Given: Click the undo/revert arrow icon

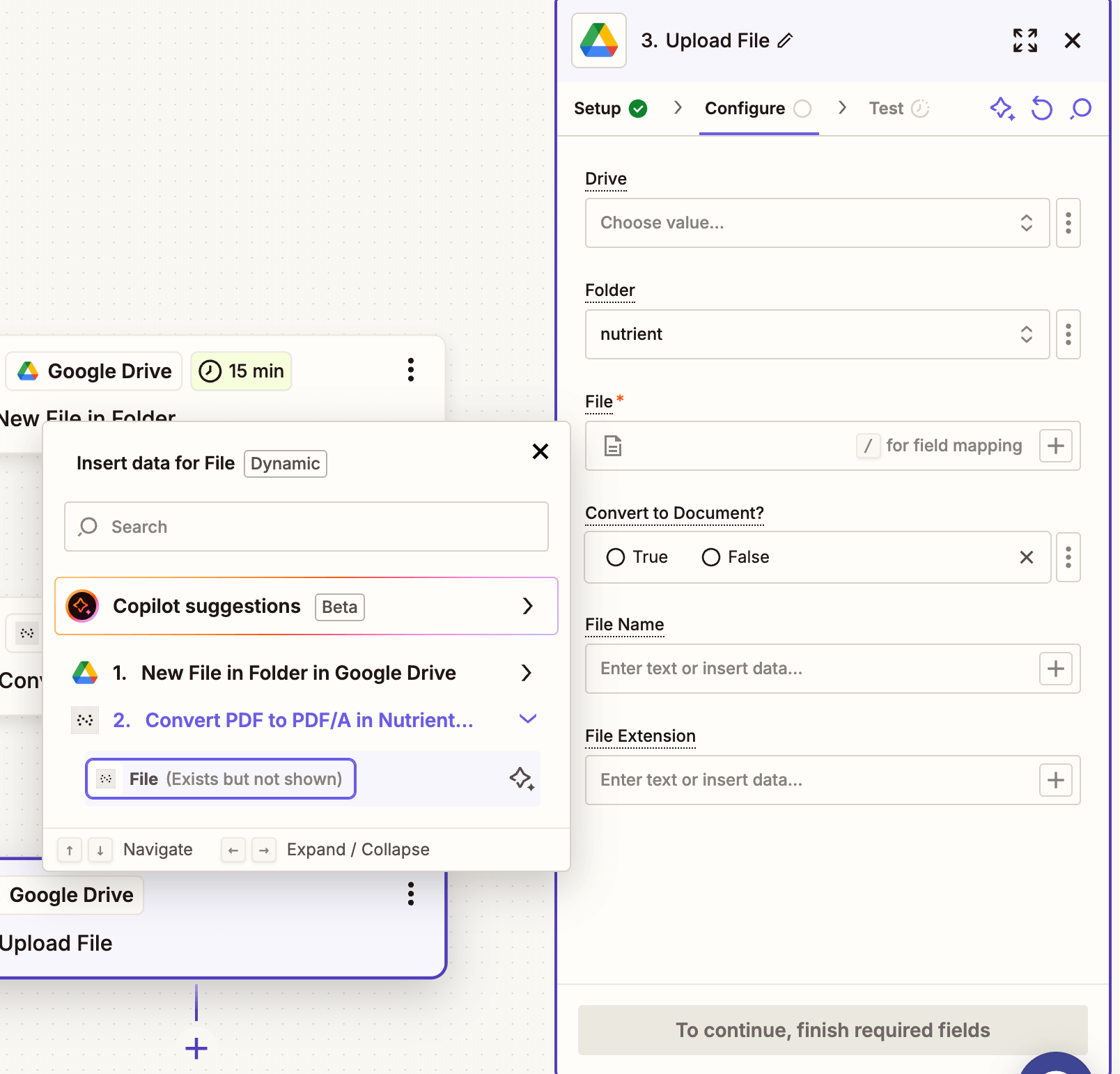Looking at the screenshot, I should (x=1041, y=109).
